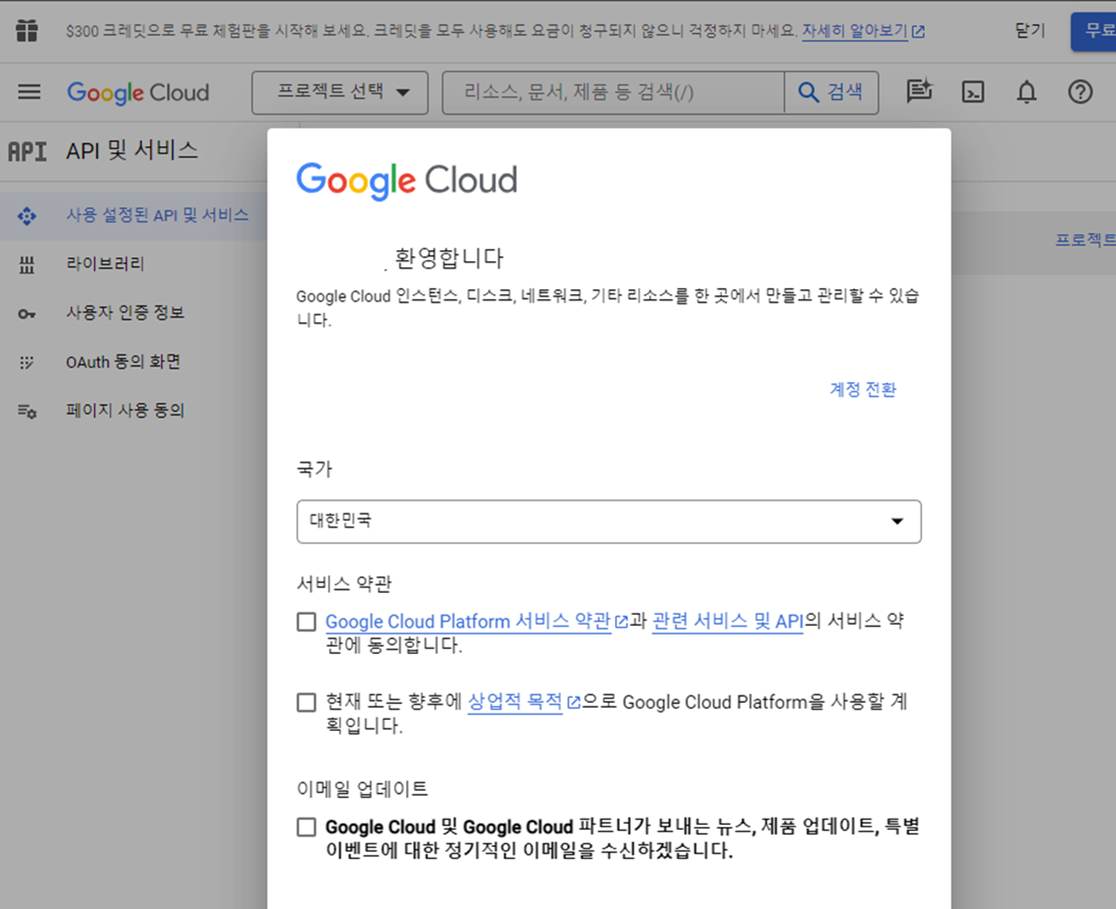1116x909 pixels.
Task: Click the Google Cloud logo in header
Action: pyautogui.click(x=138, y=93)
